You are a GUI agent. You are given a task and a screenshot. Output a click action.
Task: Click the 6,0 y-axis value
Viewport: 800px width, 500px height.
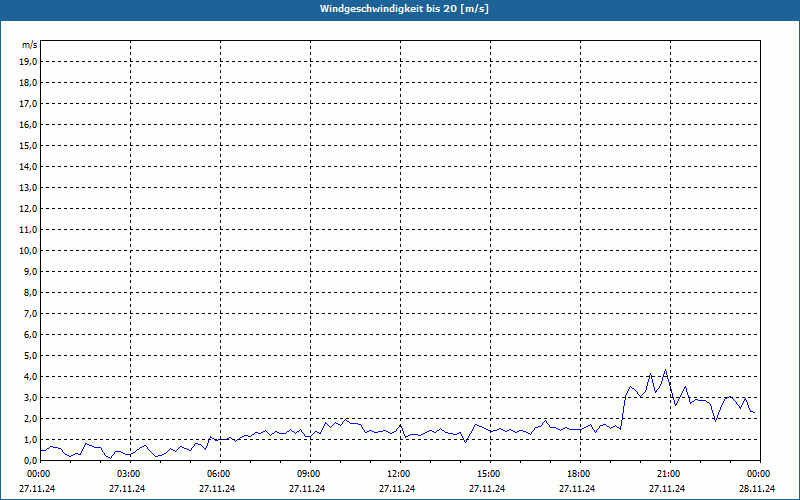point(30,335)
